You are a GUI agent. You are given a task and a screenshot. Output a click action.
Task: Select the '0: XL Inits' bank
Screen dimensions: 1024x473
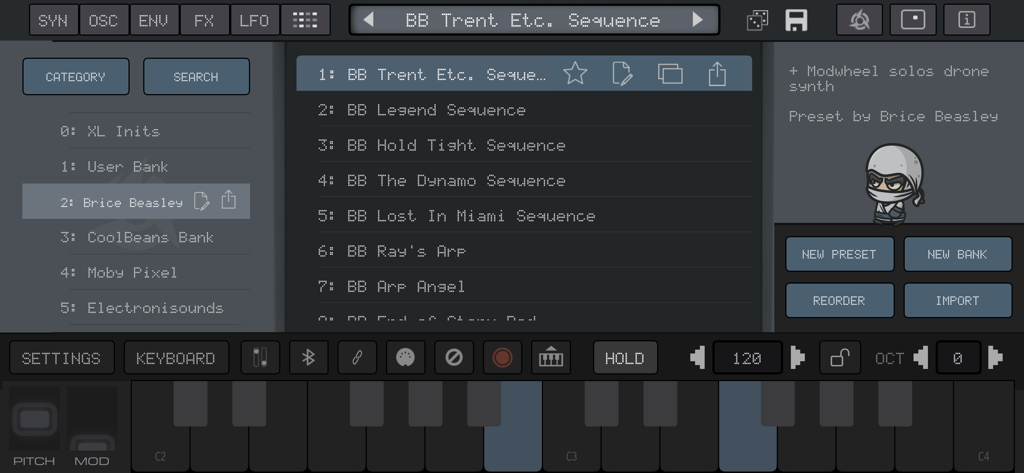(x=136, y=131)
